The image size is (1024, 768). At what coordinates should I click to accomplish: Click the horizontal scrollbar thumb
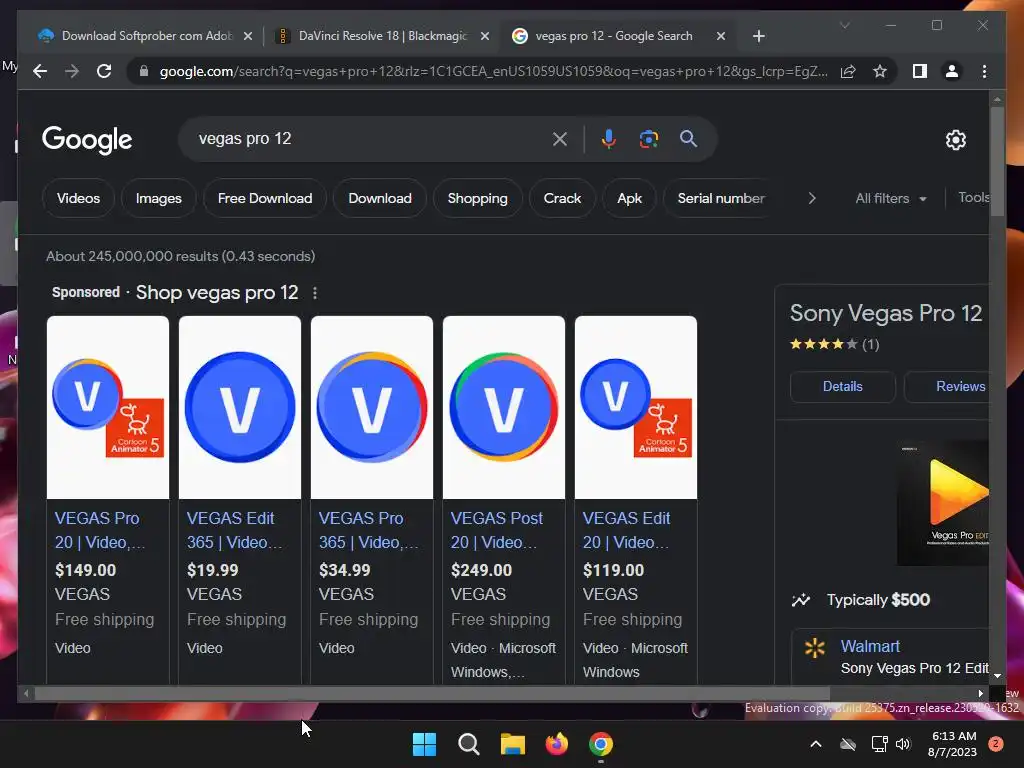[432, 693]
